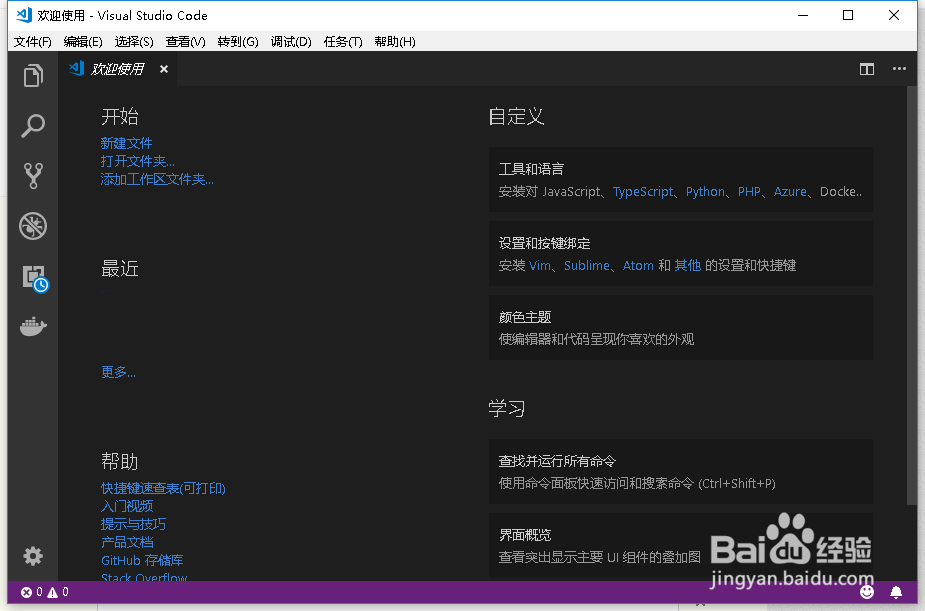Install Vim keybindings via the Vim link
The height and width of the screenshot is (611, 925).
pos(540,265)
